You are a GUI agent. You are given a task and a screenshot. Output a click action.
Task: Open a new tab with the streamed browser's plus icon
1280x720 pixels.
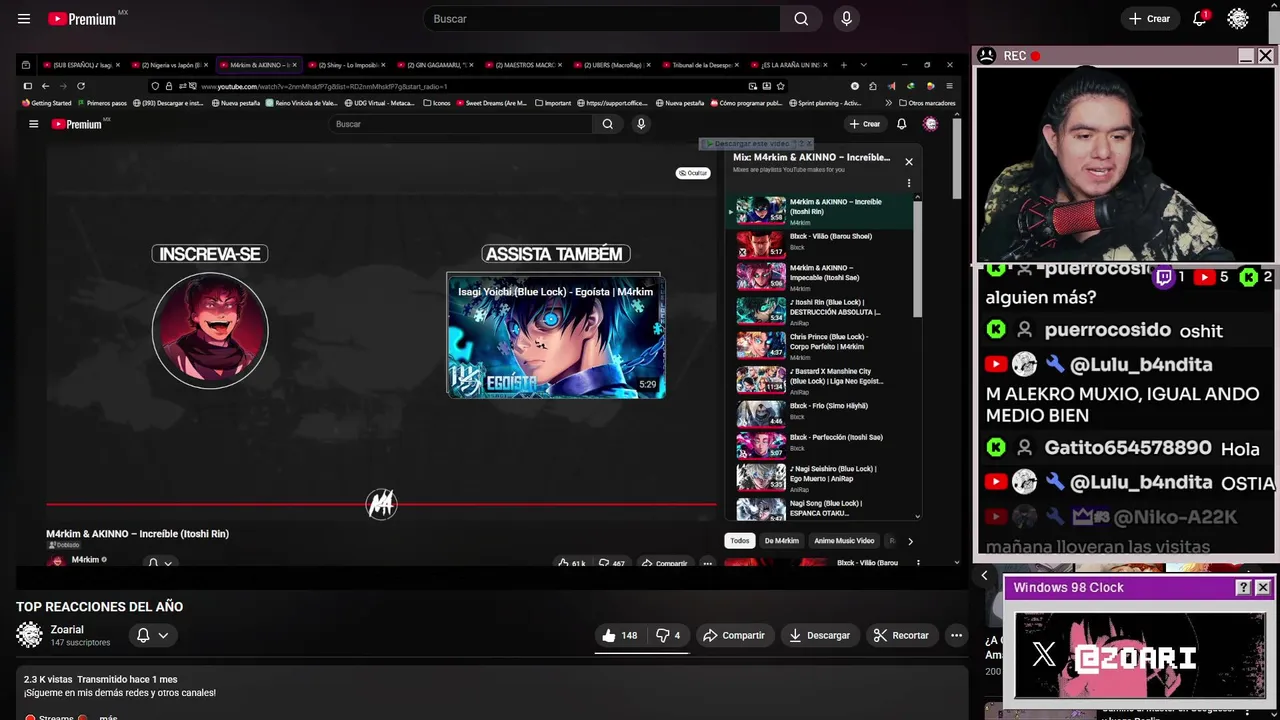pyautogui.click(x=843, y=65)
